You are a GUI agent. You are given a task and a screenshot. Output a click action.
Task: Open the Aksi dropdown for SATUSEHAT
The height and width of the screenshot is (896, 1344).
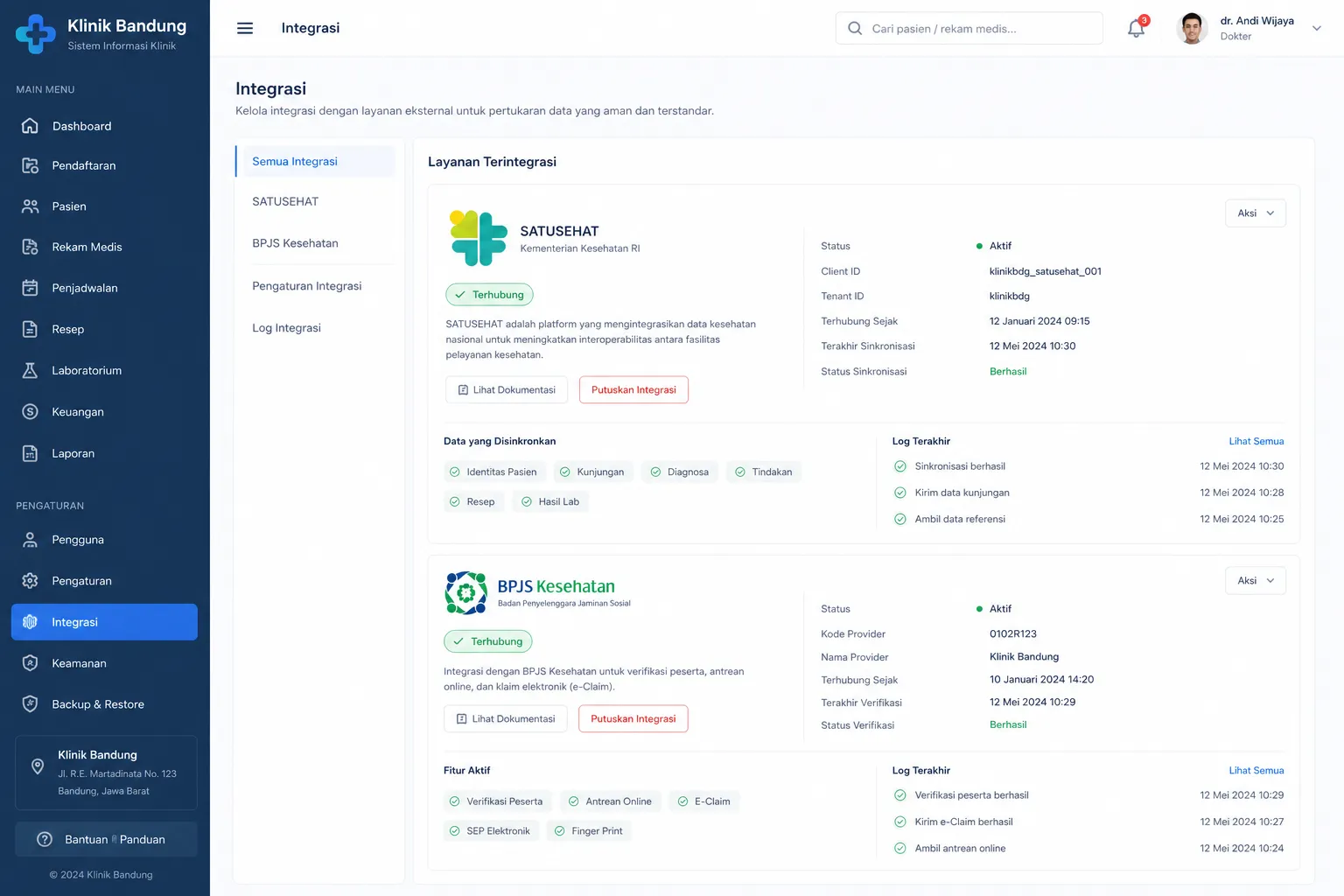1256,213
